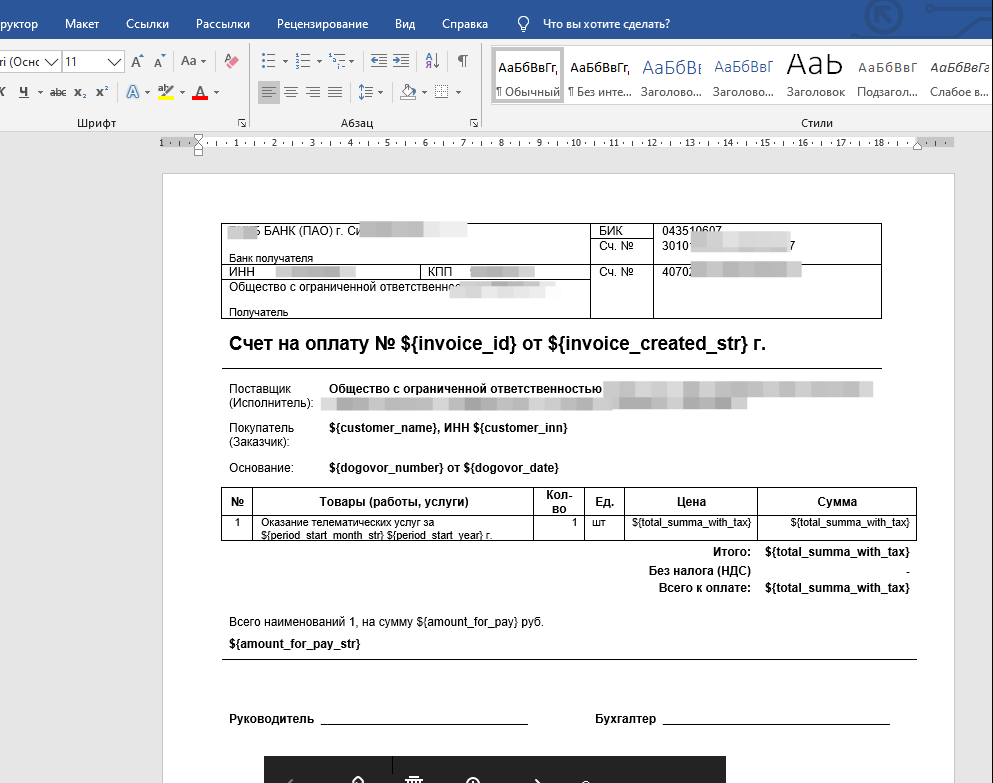Open the font size dropdown
The height and width of the screenshot is (783, 993).
[x=115, y=62]
